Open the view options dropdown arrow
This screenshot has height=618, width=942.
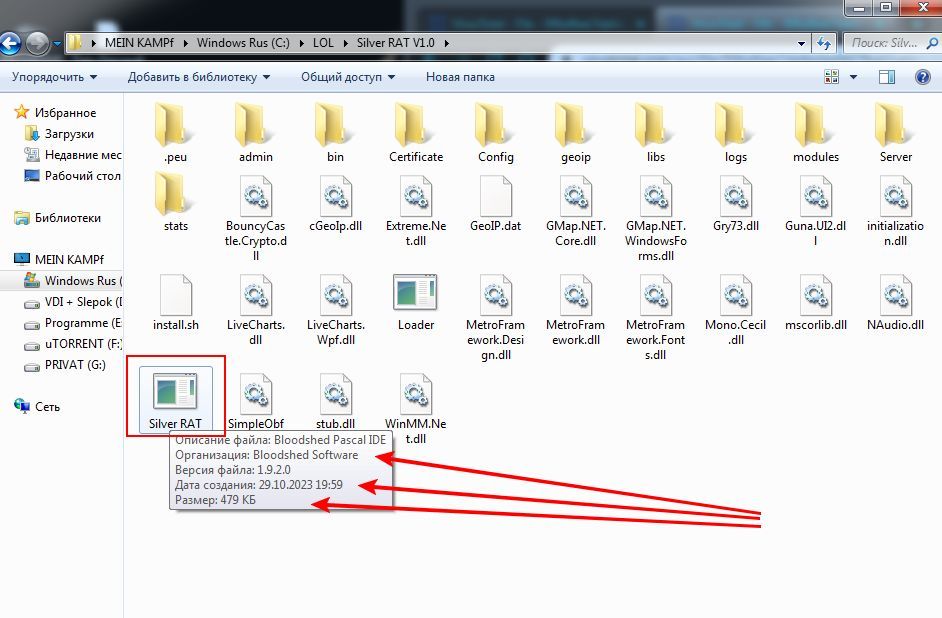[853, 77]
